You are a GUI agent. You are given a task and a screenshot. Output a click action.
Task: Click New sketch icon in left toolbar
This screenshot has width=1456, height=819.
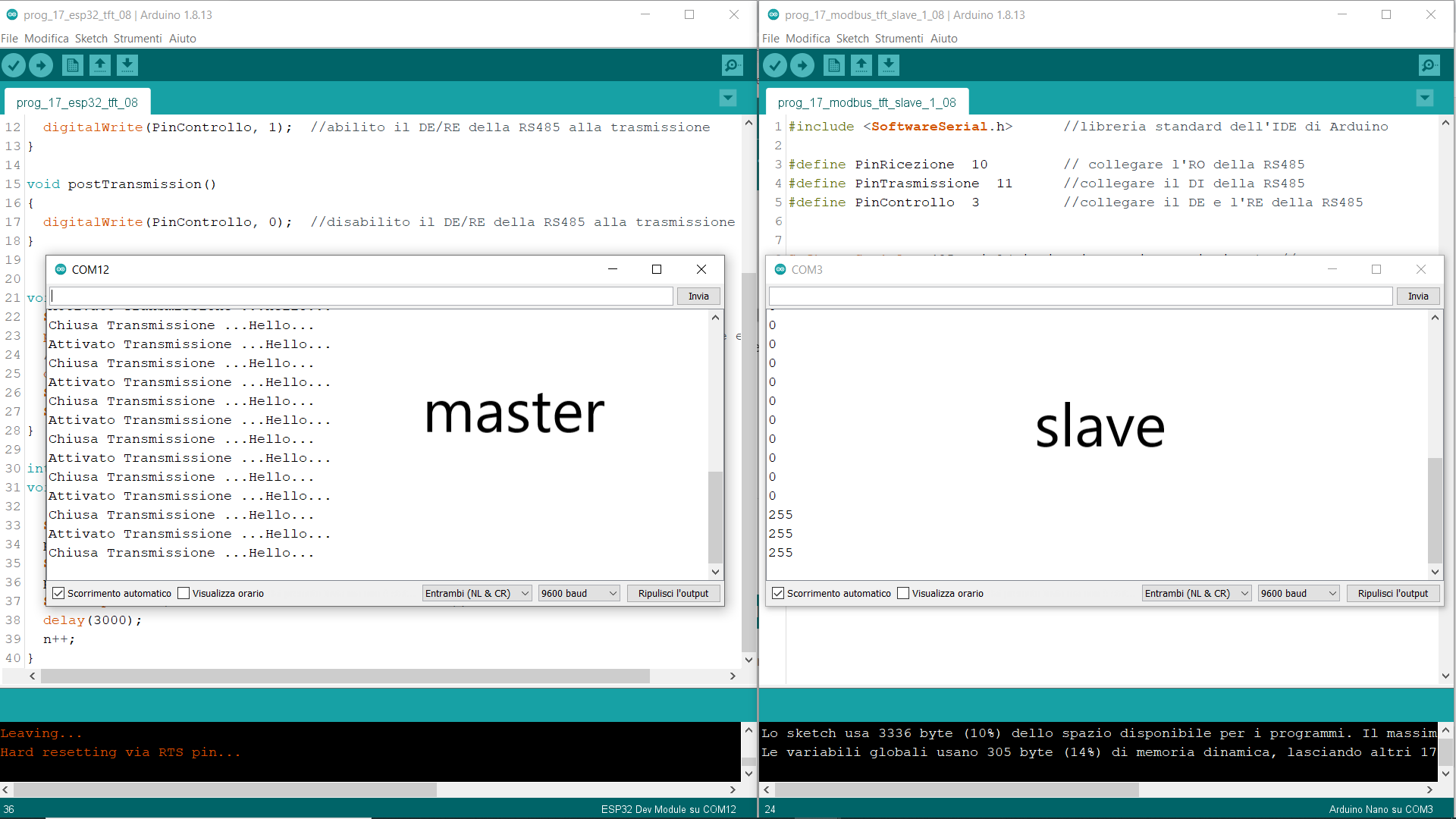(x=73, y=66)
